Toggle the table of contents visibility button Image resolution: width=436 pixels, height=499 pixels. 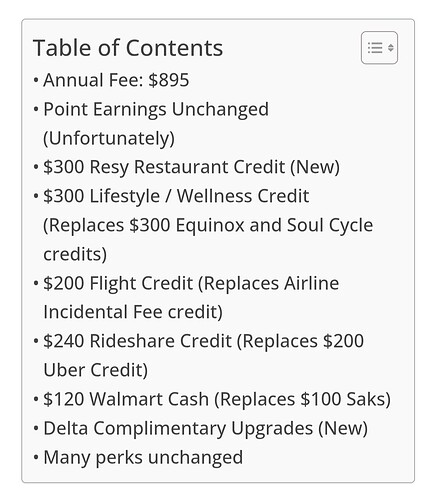[x=379, y=48]
